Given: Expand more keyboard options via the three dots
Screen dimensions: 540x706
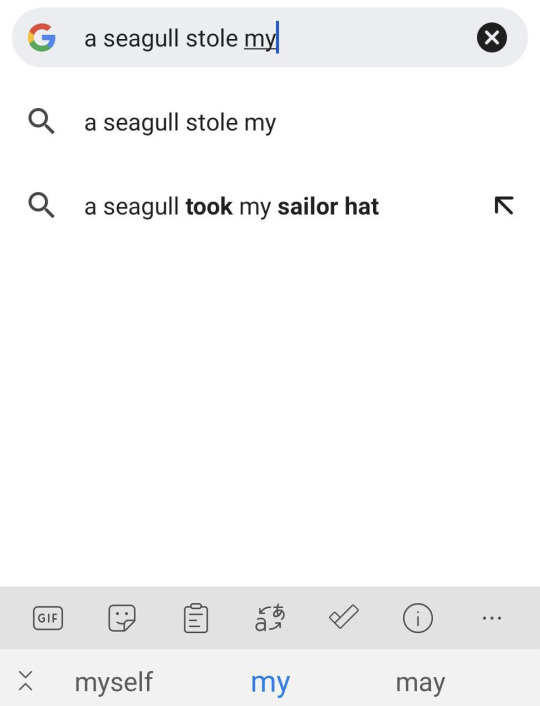Looking at the screenshot, I should (491, 618).
